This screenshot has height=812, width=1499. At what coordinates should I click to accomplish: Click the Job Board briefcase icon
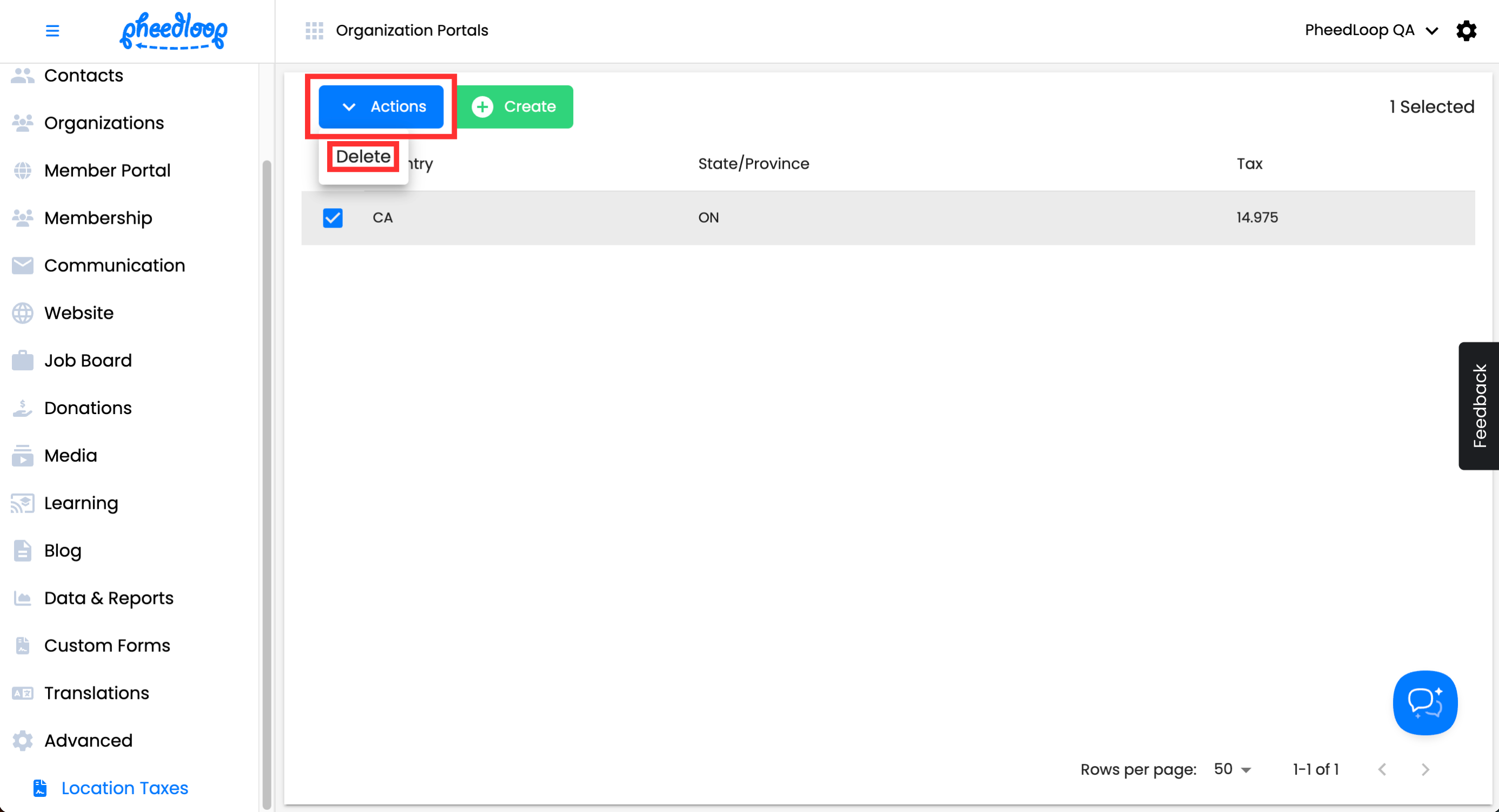[23, 361]
